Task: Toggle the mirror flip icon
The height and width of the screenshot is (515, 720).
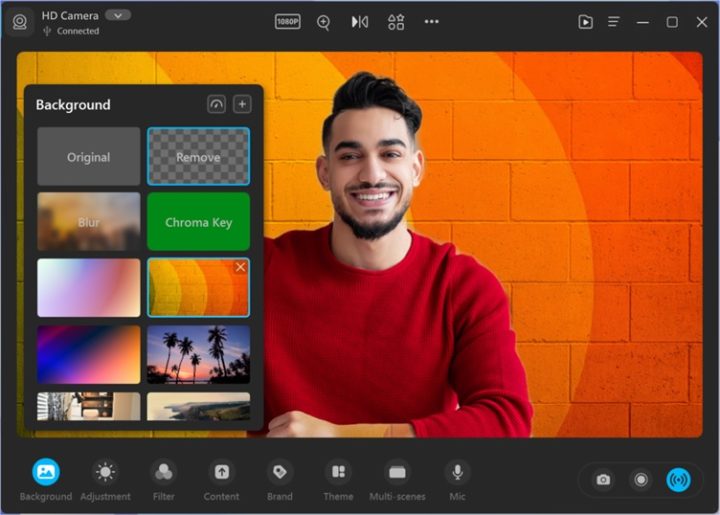Action: (360, 22)
